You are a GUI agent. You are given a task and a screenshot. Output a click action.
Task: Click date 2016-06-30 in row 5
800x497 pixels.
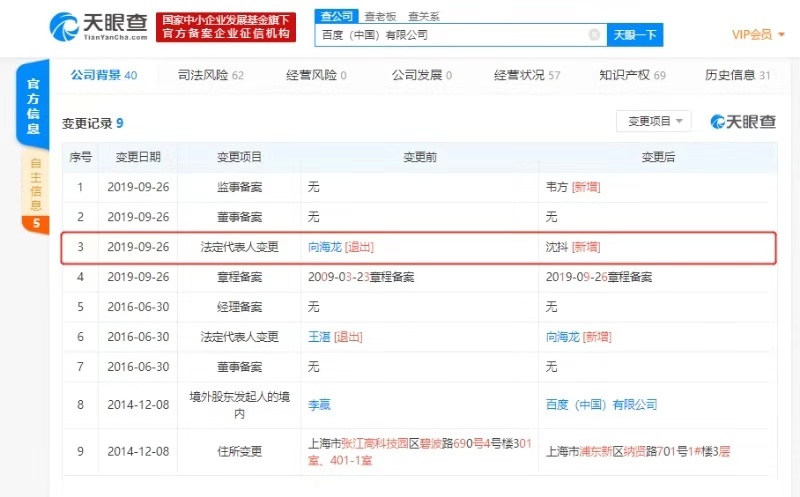(x=138, y=307)
